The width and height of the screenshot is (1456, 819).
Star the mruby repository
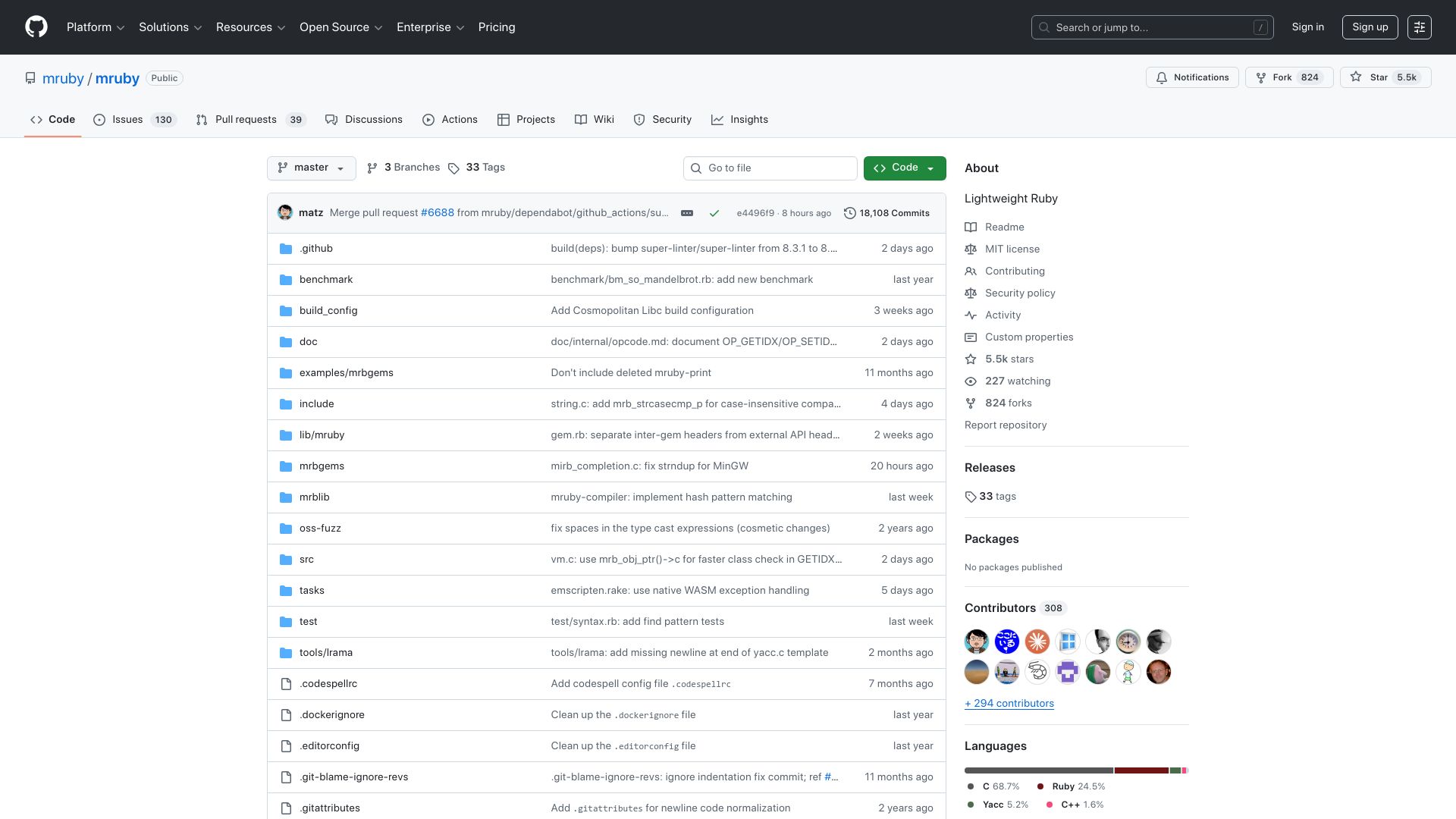1385,77
